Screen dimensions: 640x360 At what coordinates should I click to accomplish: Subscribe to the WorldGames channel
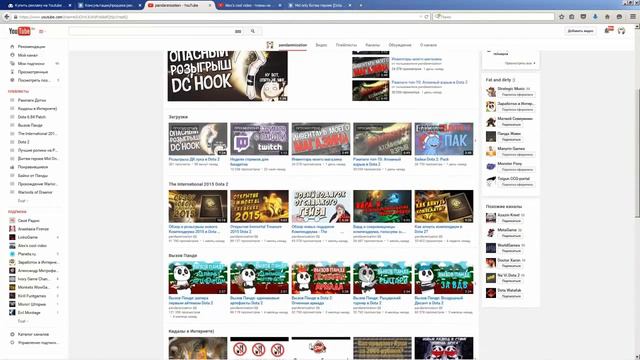511,251
